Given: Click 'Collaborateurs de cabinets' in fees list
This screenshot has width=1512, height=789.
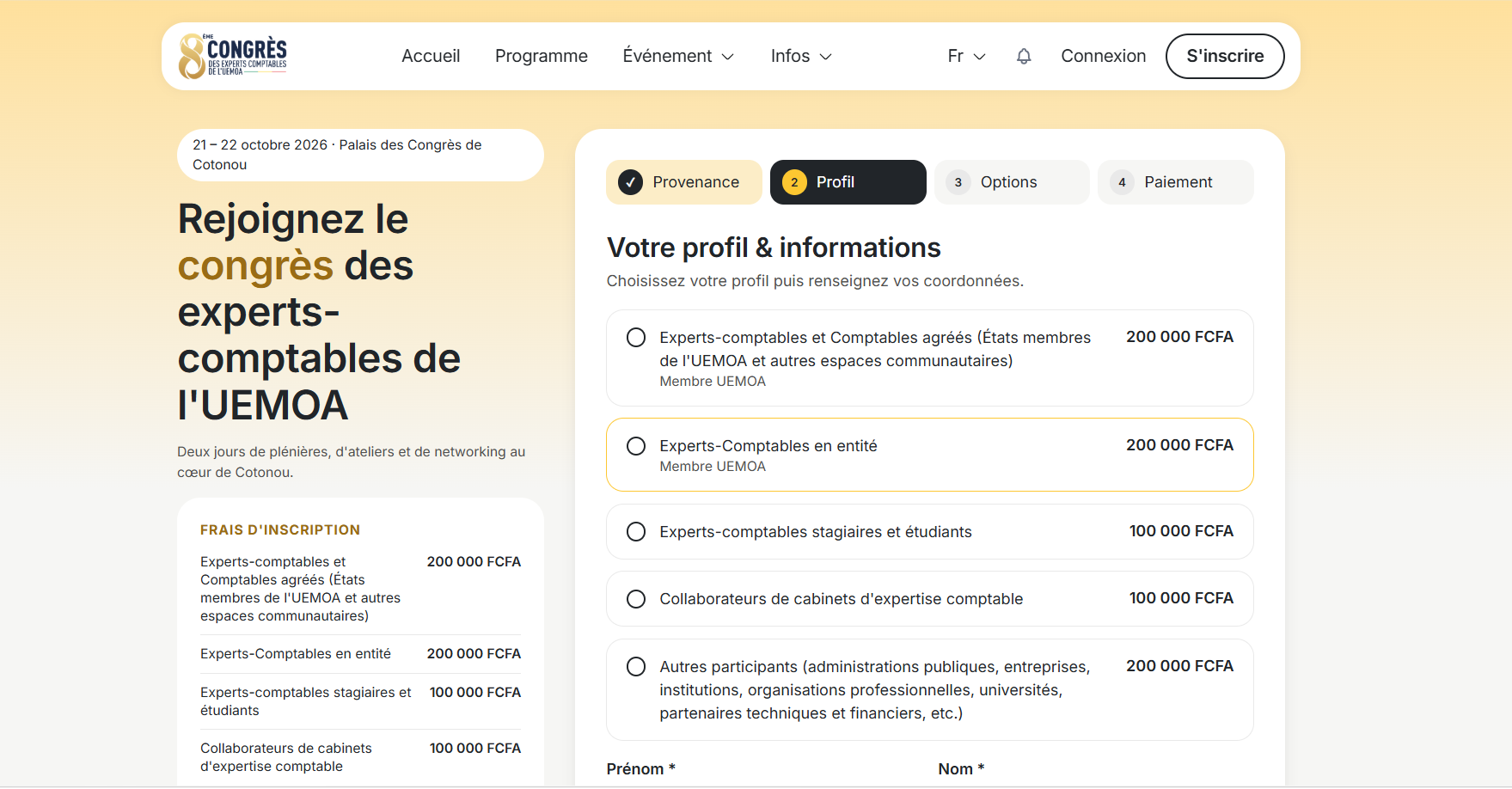Looking at the screenshot, I should point(286,757).
